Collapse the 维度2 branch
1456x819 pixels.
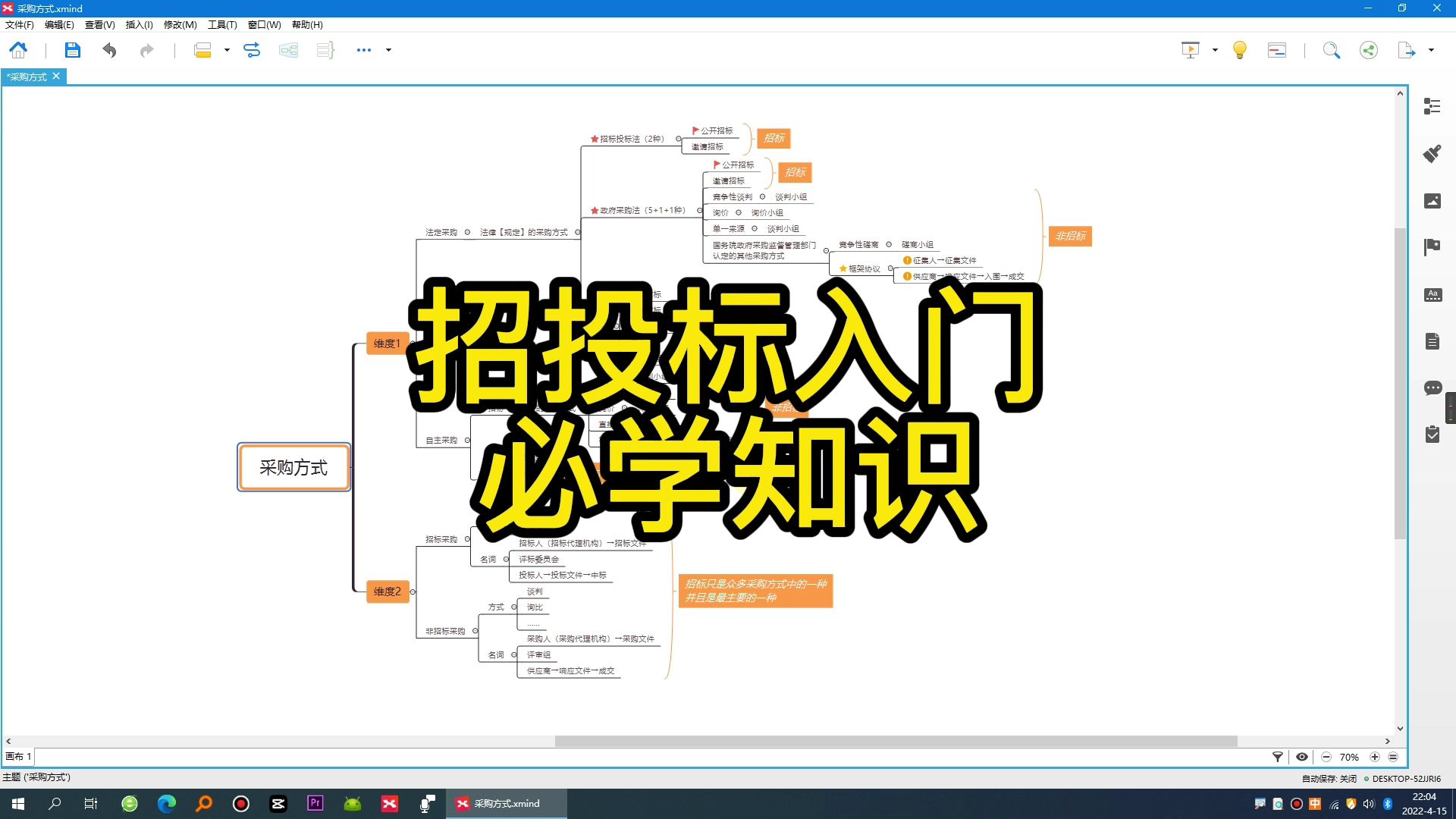point(413,591)
